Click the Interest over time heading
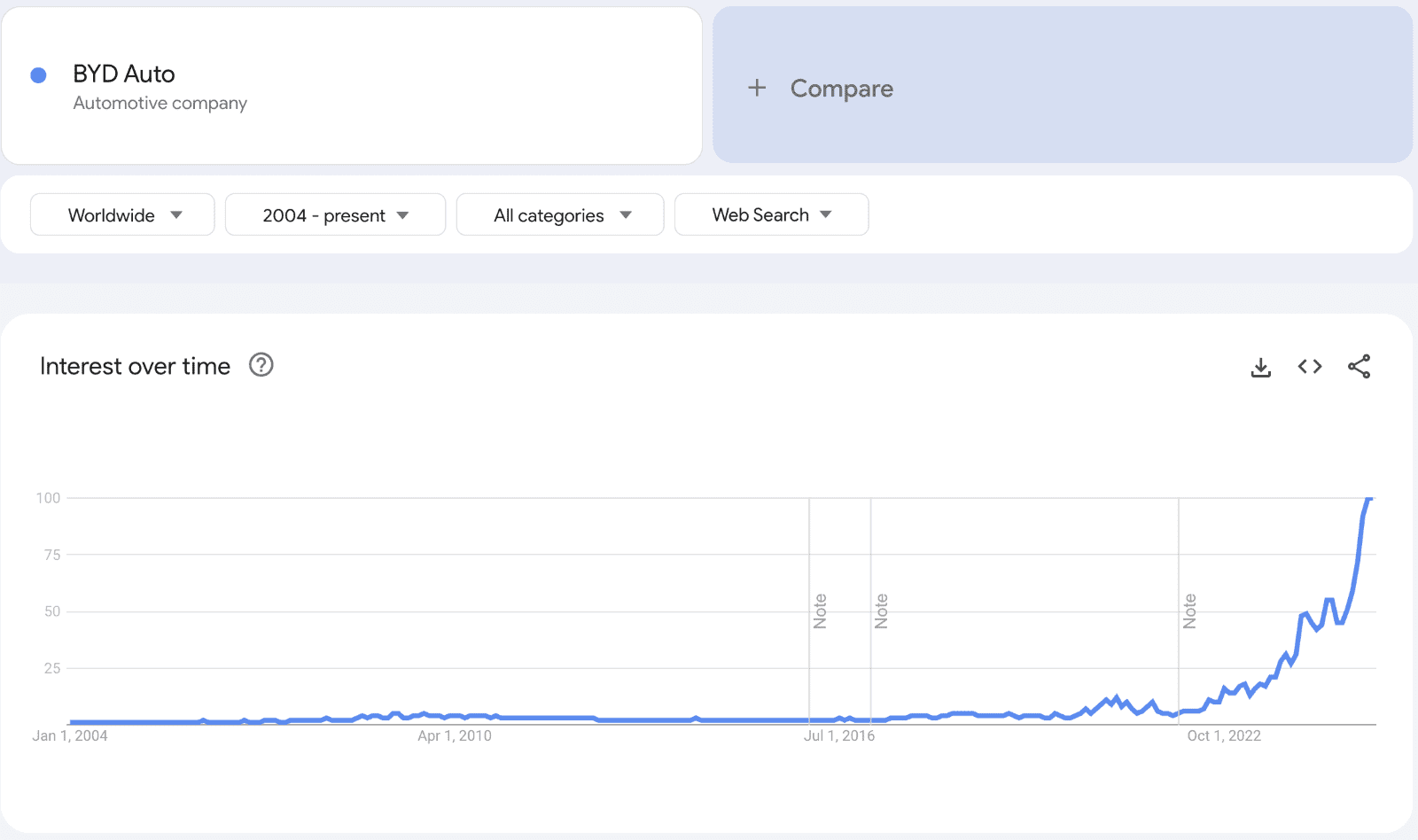 [x=135, y=366]
